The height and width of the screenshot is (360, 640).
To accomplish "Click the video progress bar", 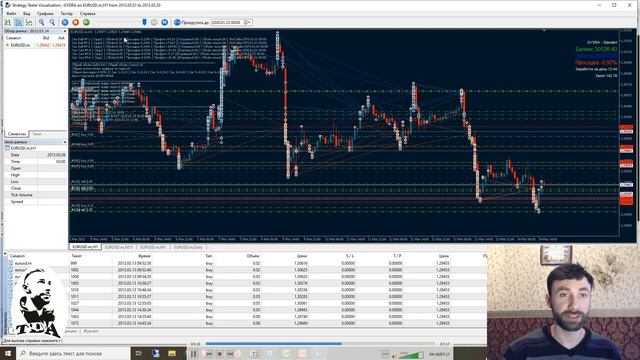I will pos(321,344).
